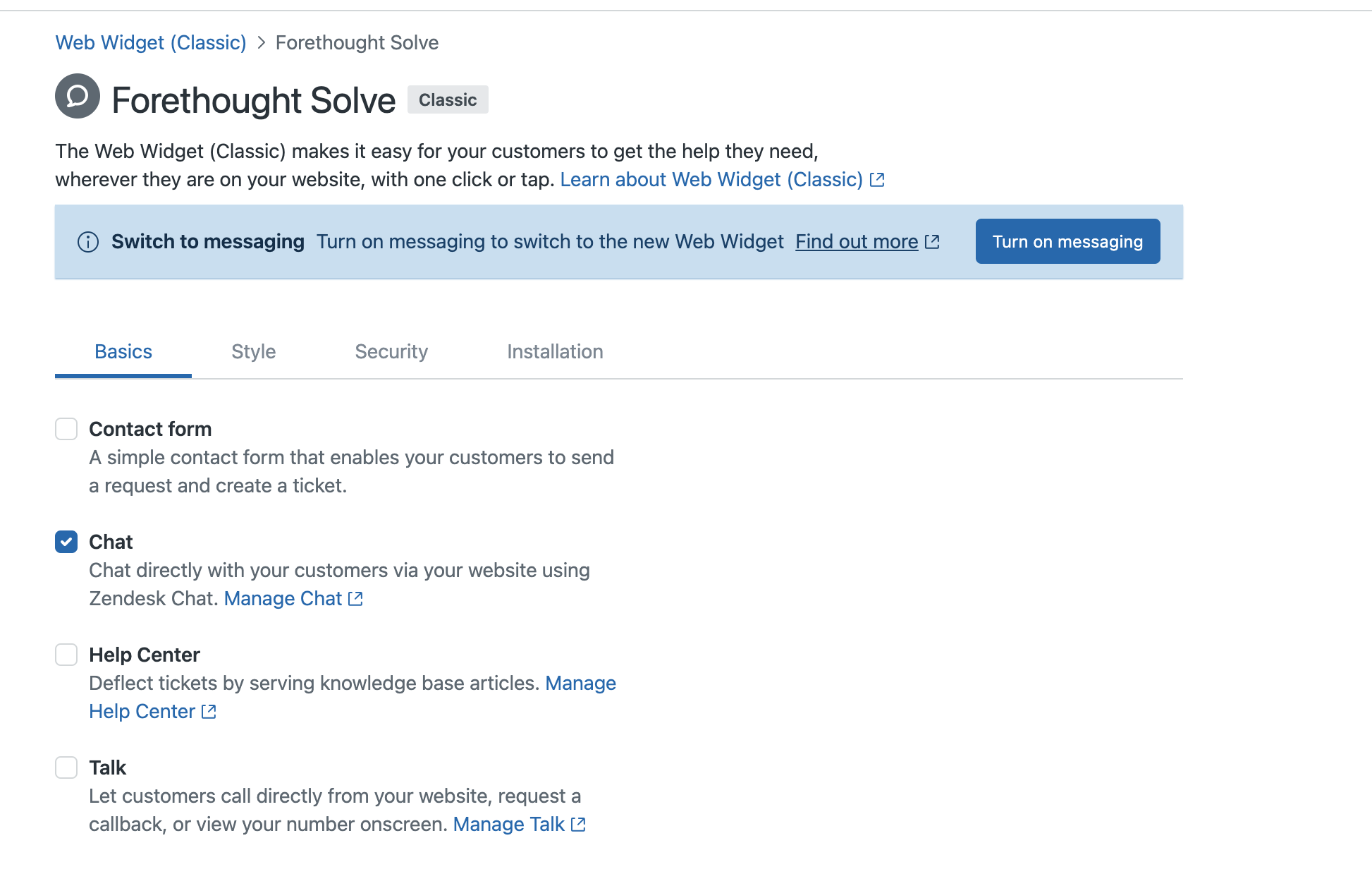Click the Turn on messaging button
Screen dimensions: 1372x886
(1067, 241)
